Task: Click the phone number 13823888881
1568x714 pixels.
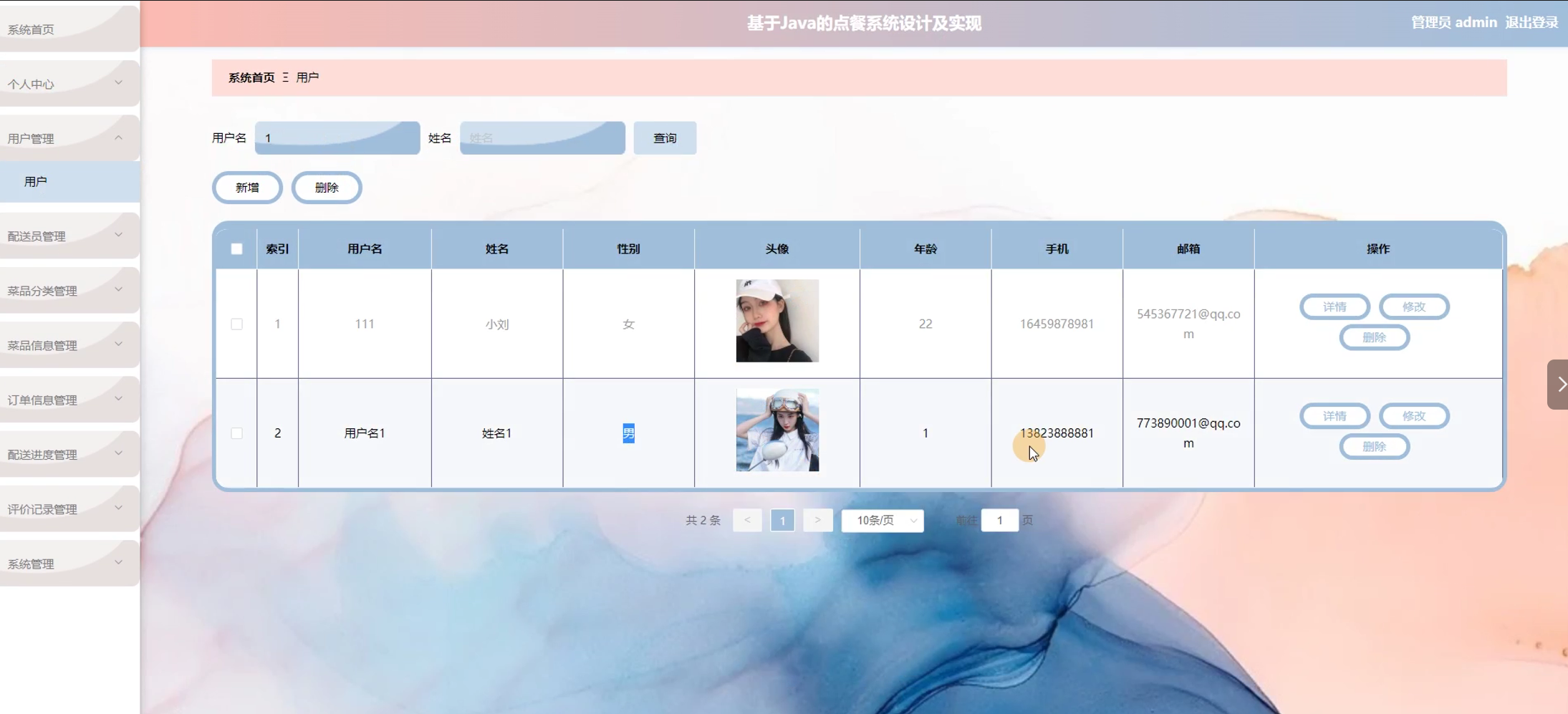Action: coord(1057,433)
